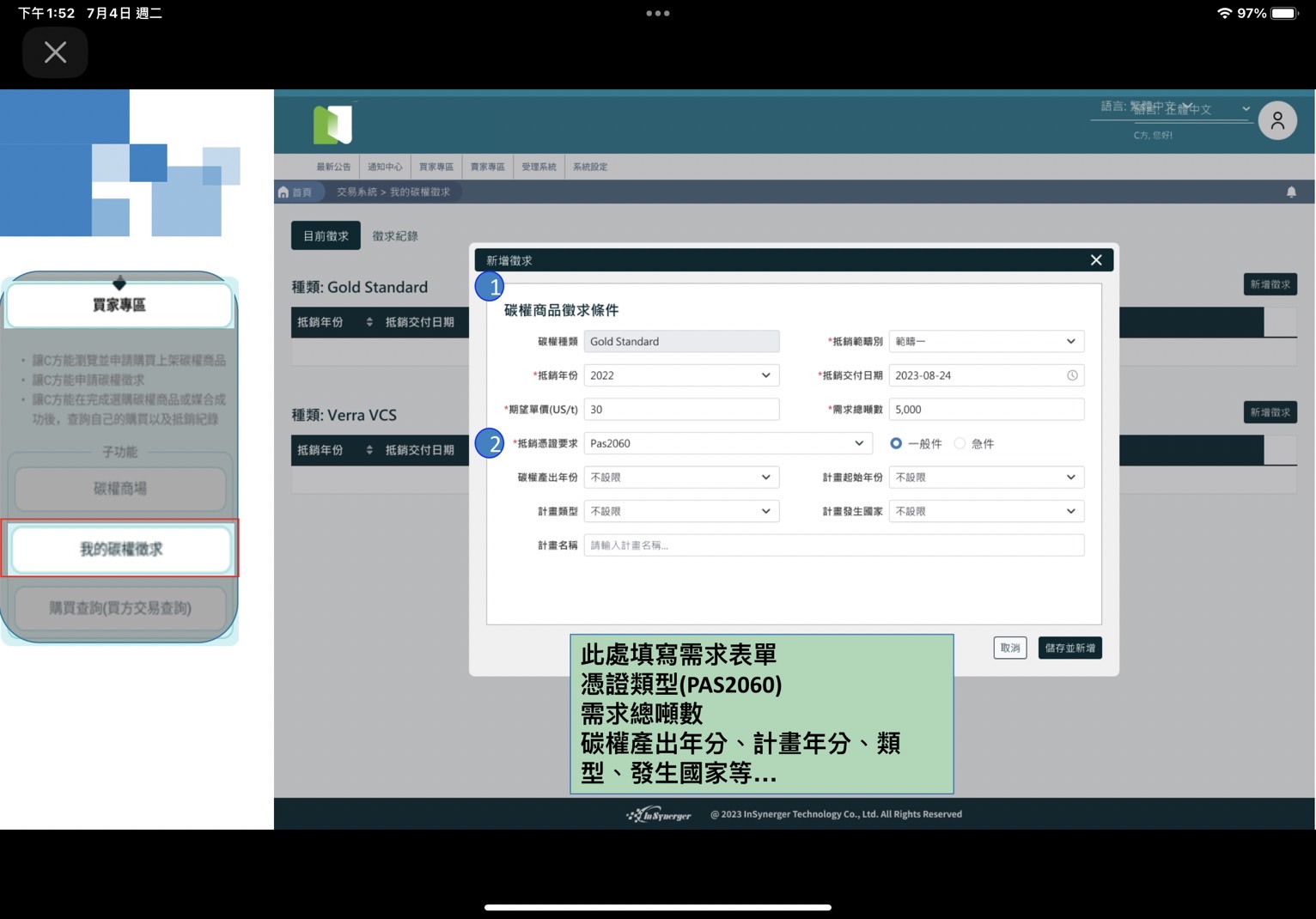Expand the 抵銷年份 2022 dropdown
The image size is (1316, 919).
(x=681, y=375)
